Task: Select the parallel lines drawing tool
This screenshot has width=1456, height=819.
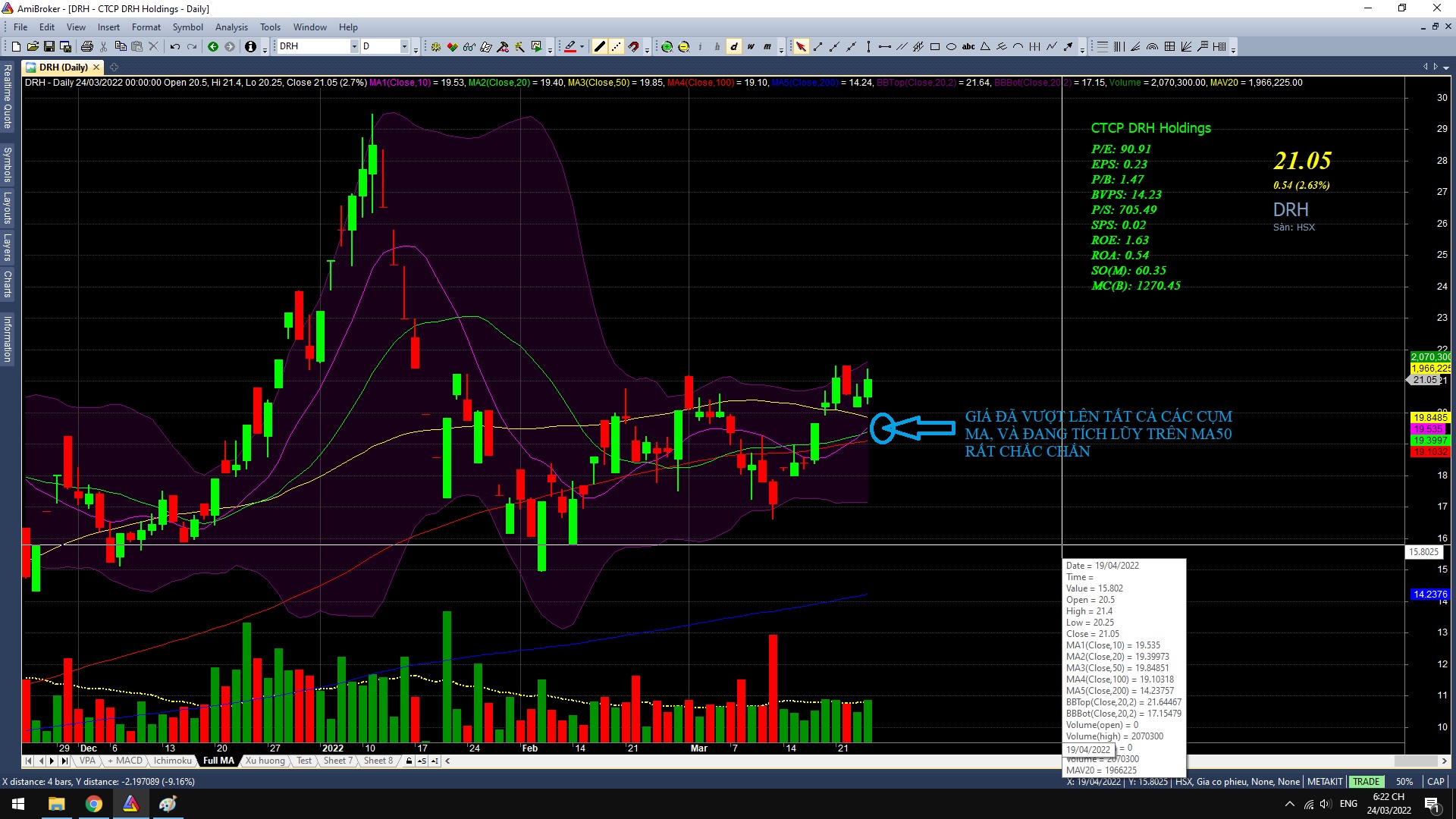Action: click(902, 47)
